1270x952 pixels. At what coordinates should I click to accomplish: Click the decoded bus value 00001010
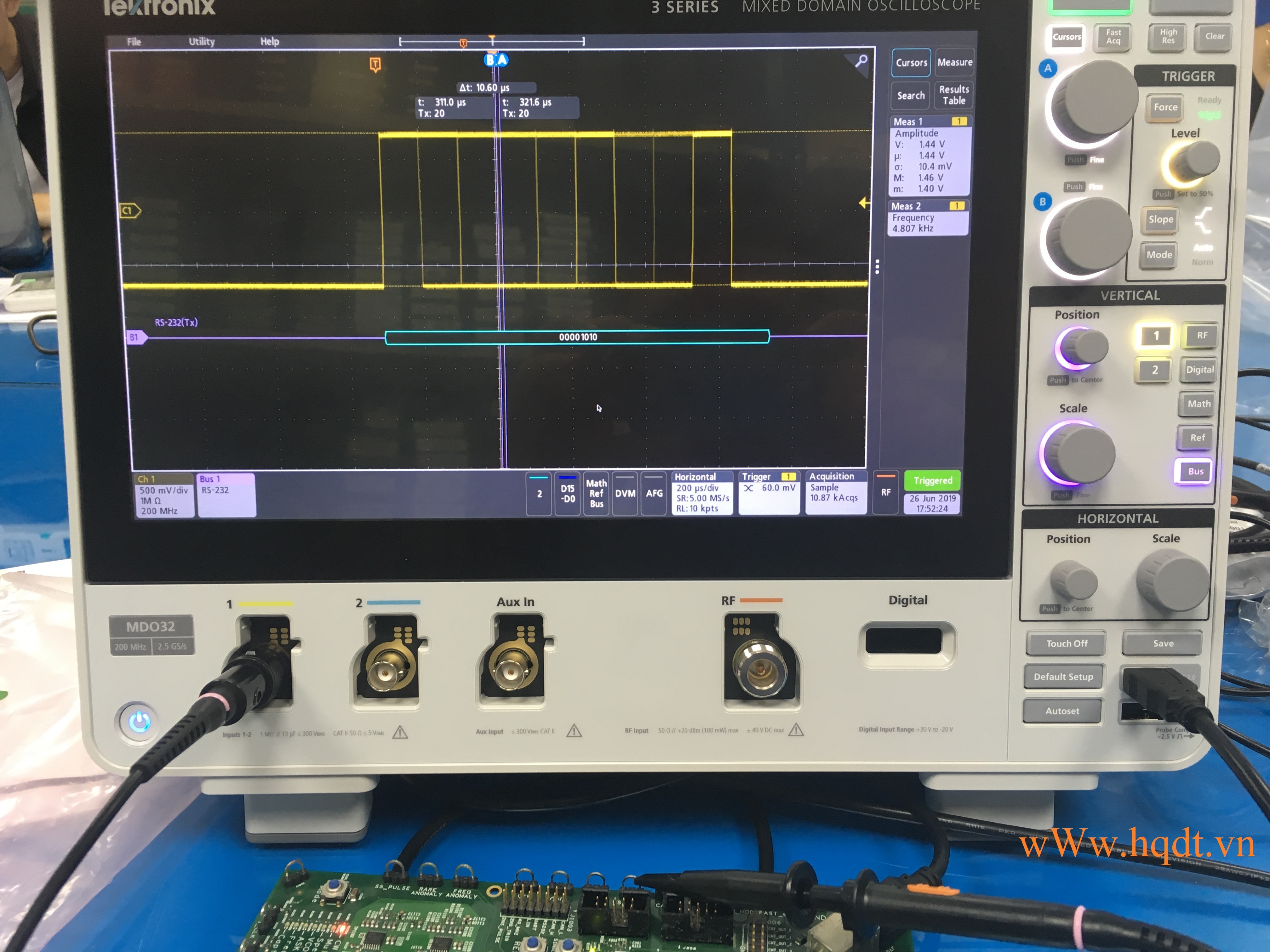578,337
